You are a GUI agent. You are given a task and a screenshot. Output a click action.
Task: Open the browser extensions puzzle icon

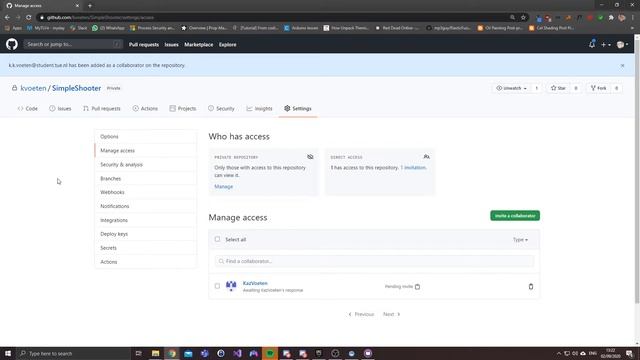coord(611,18)
